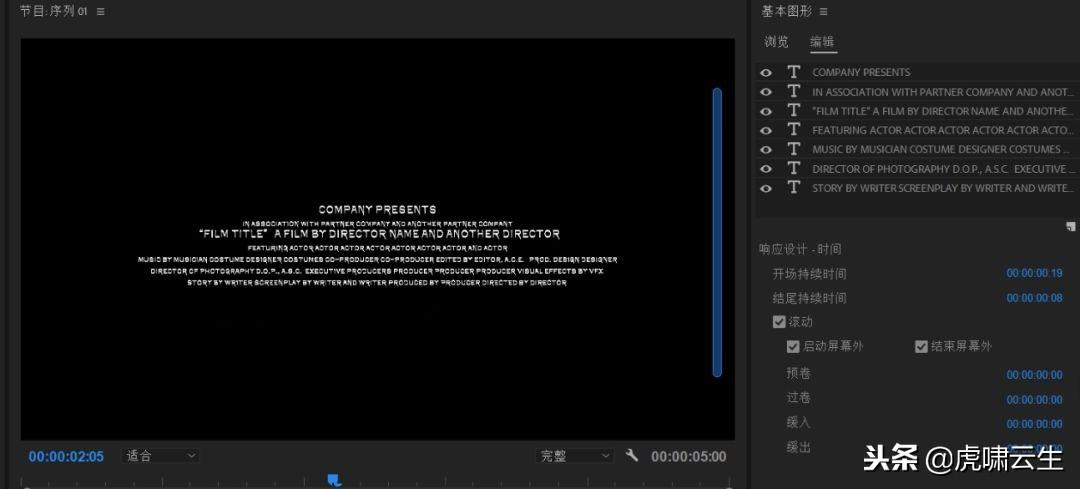Screen dimensions: 1080x489
Task: Click the T icon of MUSIC BY MUSICIAN layer
Action: pyautogui.click(x=794, y=149)
